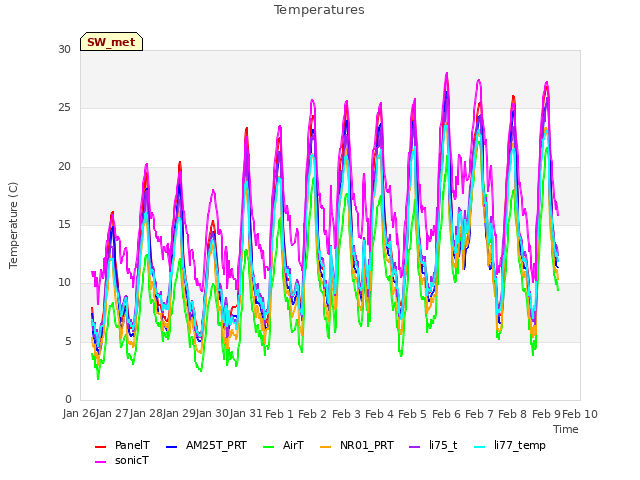The height and width of the screenshot is (480, 640).
Task: Click the Jan 26 x-axis tick label
Action: 79,413
